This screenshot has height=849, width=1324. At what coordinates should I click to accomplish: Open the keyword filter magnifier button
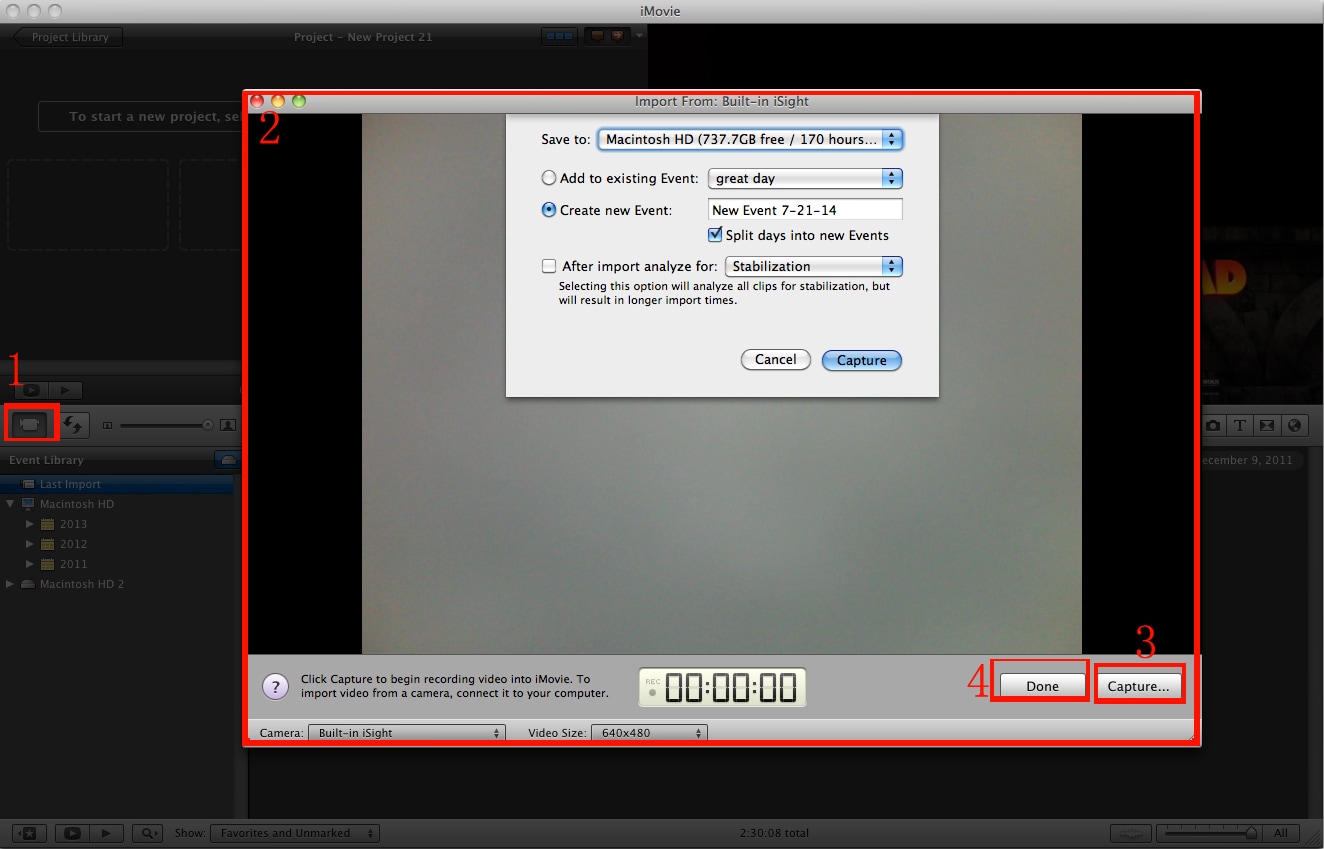pyautogui.click(x=147, y=833)
